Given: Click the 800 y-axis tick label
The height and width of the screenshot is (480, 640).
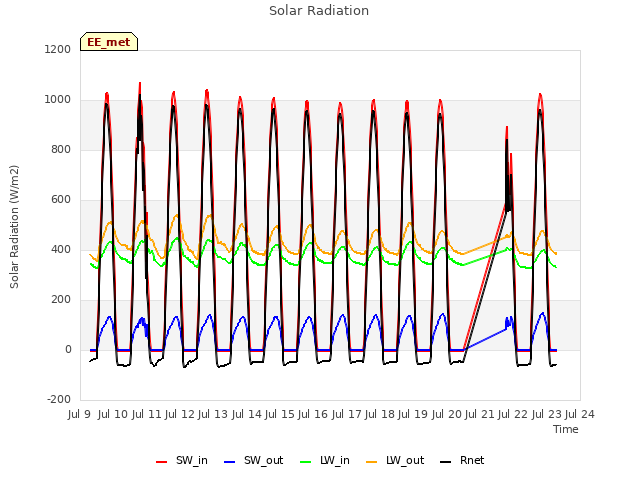Looking at the screenshot, I should [61, 150].
